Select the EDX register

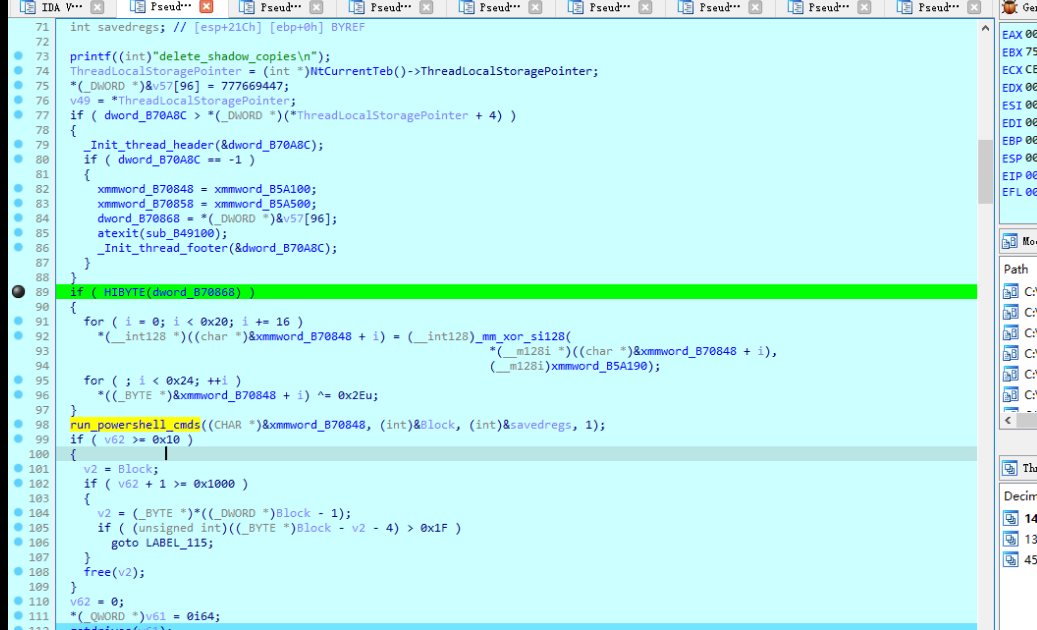(x=1012, y=87)
